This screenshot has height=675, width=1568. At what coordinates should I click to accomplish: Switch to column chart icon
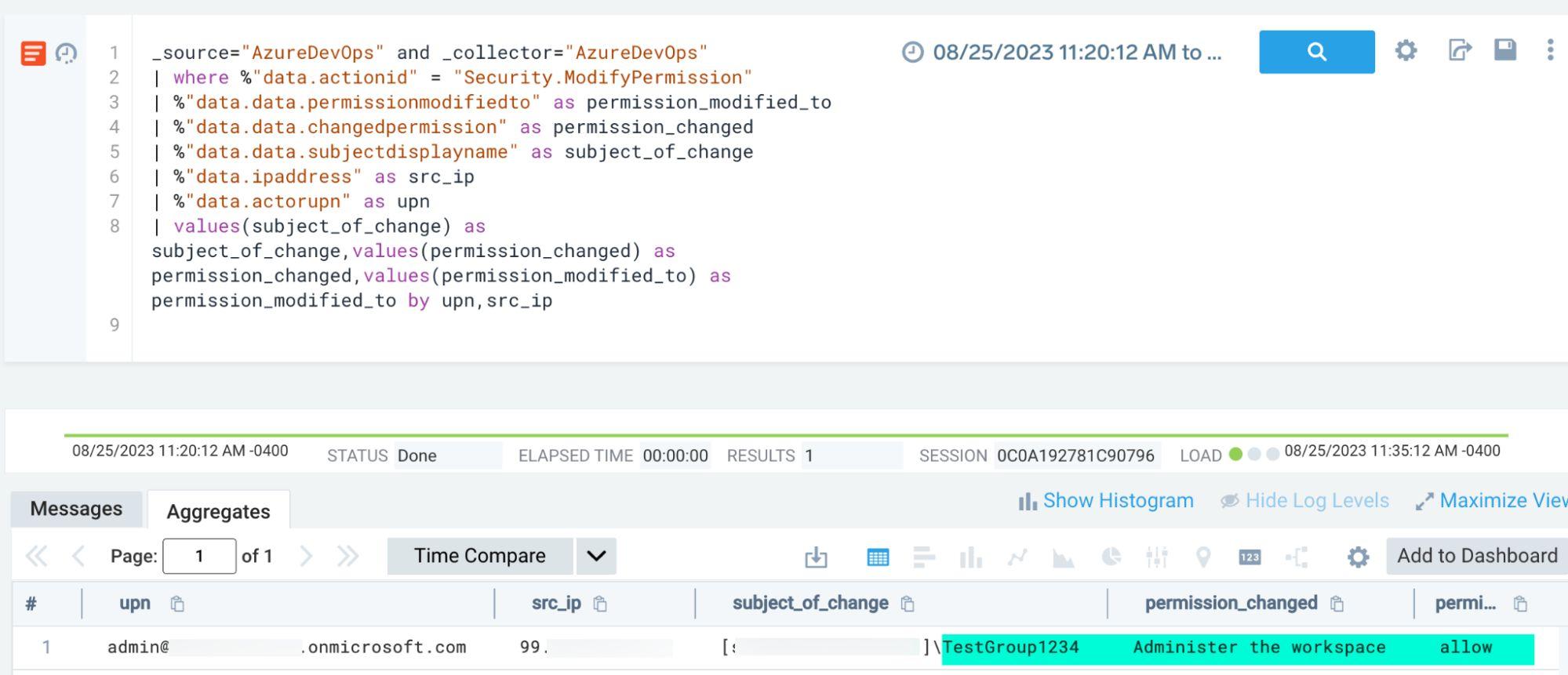click(970, 557)
